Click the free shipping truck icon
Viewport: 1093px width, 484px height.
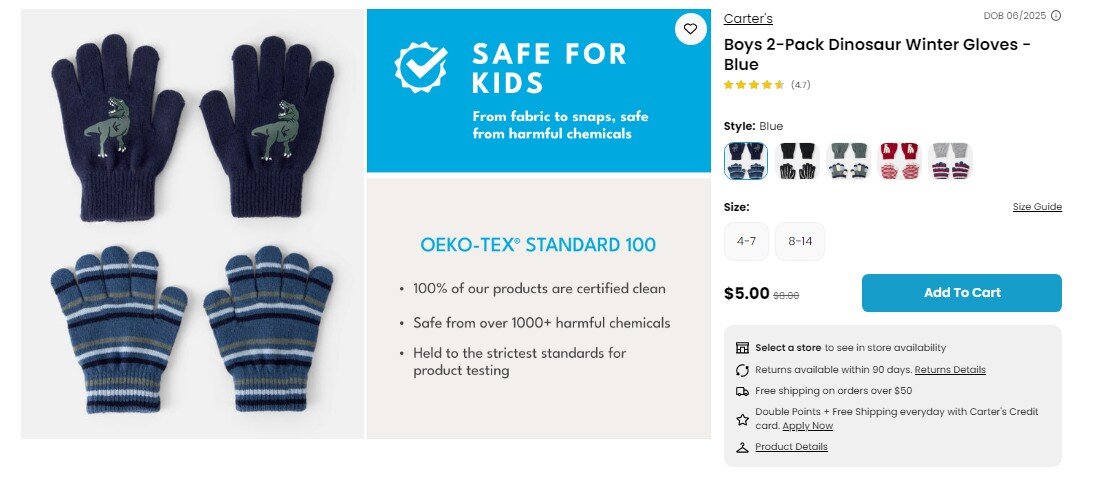742,391
